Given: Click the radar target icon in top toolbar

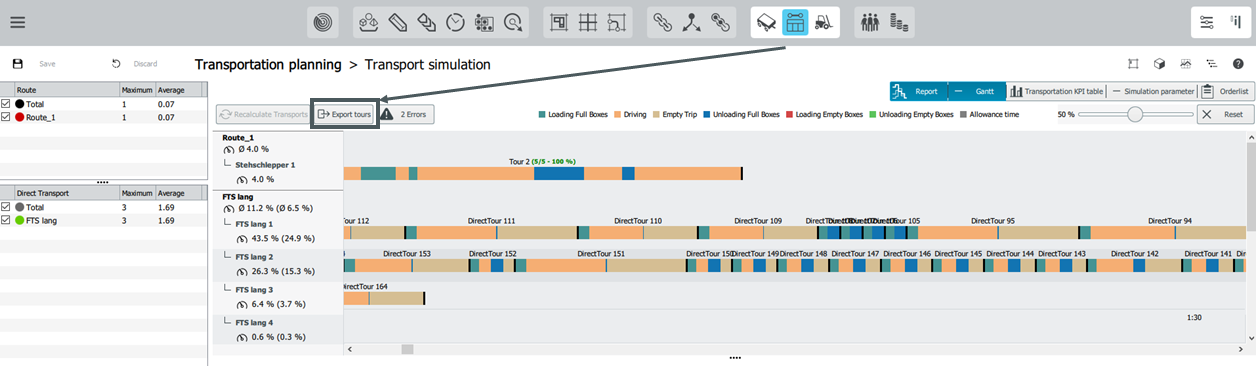Looking at the screenshot, I should click(323, 22).
